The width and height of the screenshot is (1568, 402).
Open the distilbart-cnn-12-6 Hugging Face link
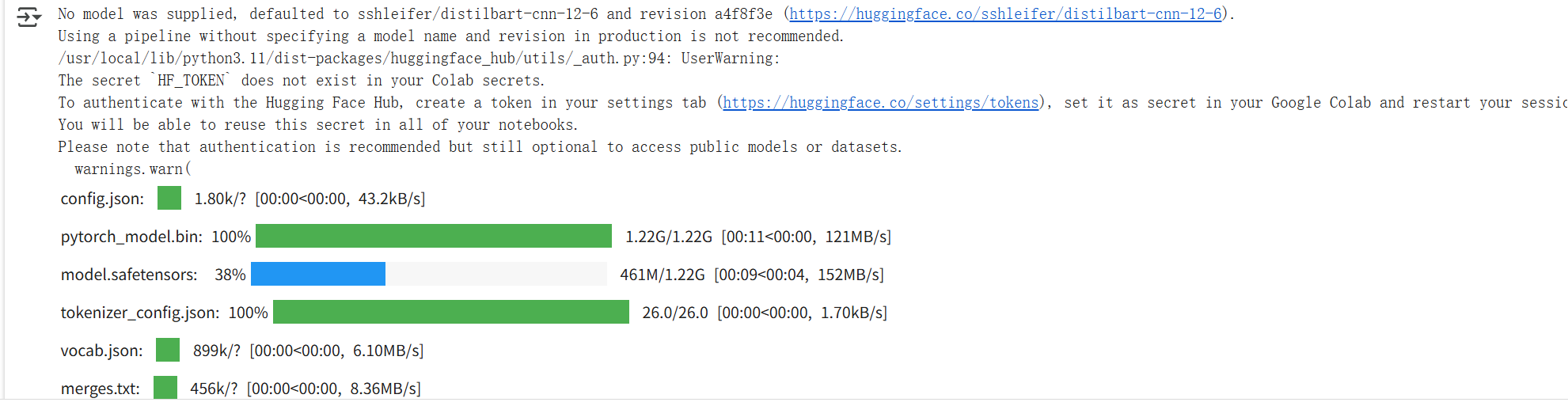coord(1005,14)
